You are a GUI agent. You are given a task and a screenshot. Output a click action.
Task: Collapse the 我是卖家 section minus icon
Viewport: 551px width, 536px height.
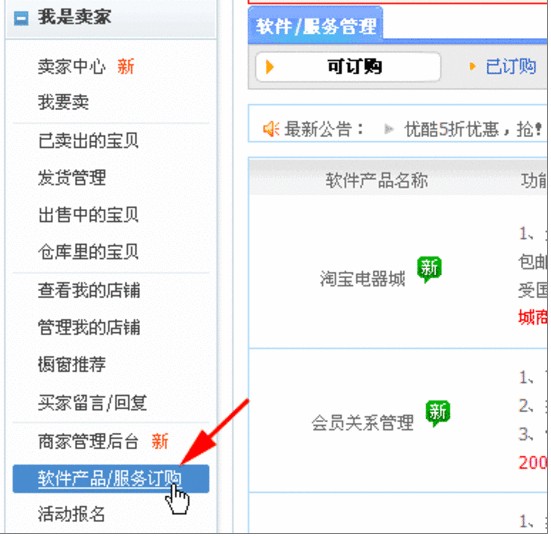pyautogui.click(x=21, y=18)
